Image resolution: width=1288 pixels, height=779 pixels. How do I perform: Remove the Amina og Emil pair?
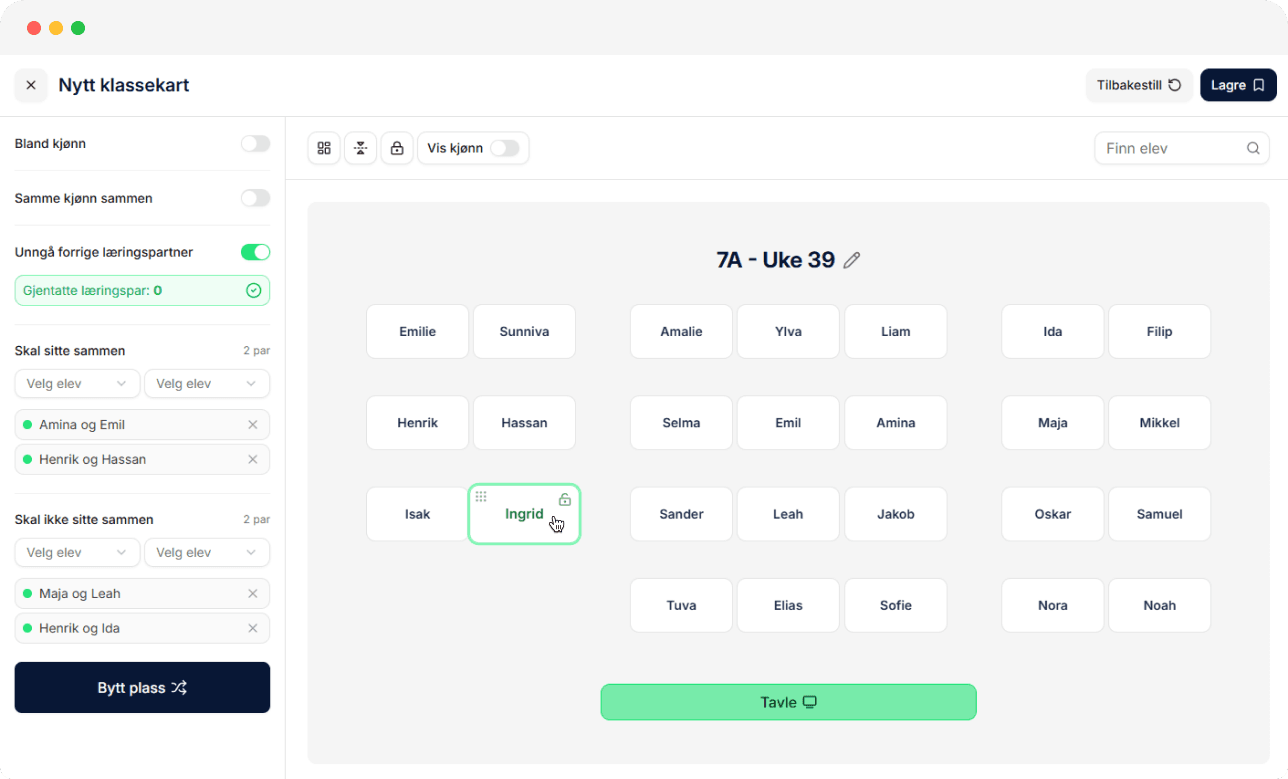253,425
